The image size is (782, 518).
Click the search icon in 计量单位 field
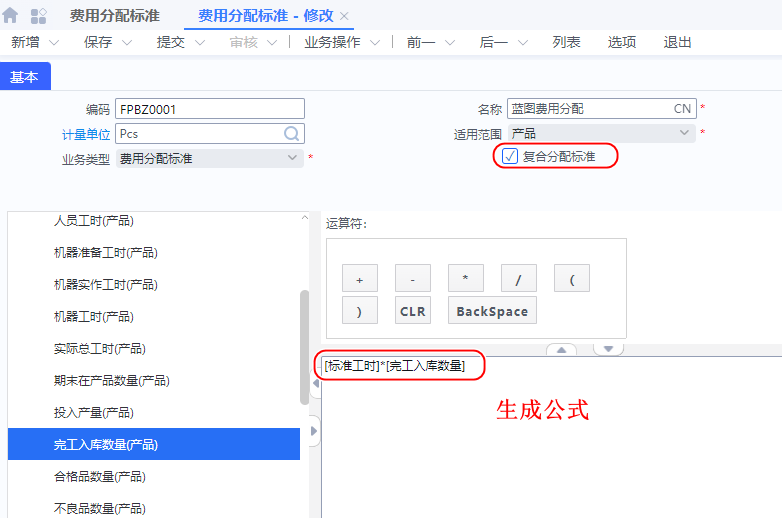[292, 133]
